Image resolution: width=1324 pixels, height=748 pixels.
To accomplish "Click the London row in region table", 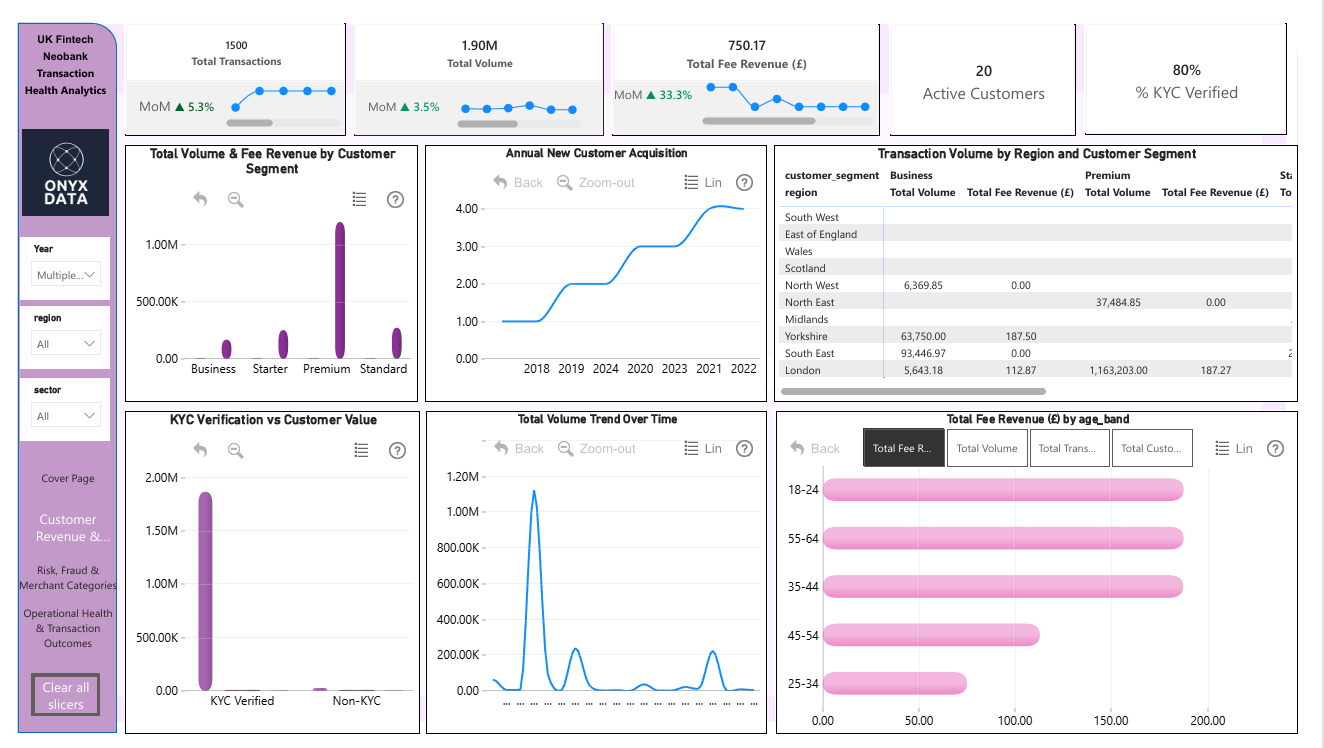I will tap(1035, 370).
